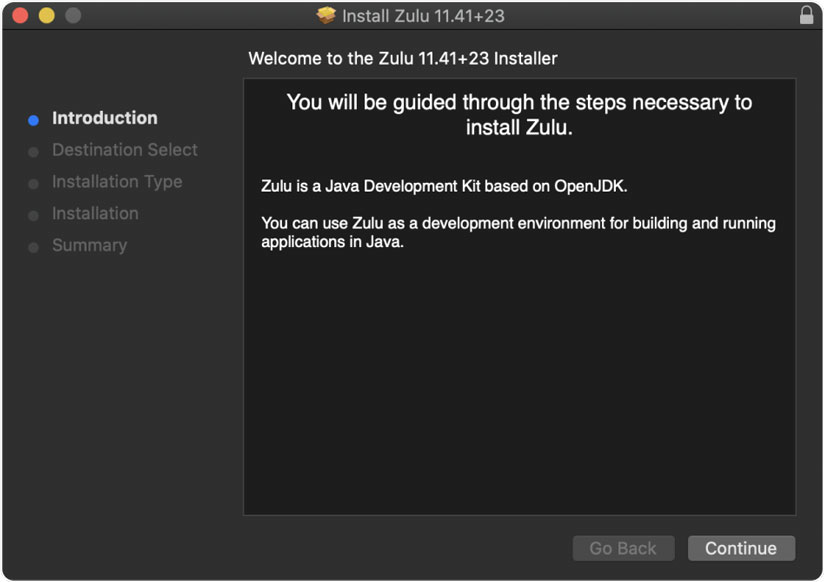Select the Destination Select step label
The width and height of the screenshot is (824, 582).
124,150
